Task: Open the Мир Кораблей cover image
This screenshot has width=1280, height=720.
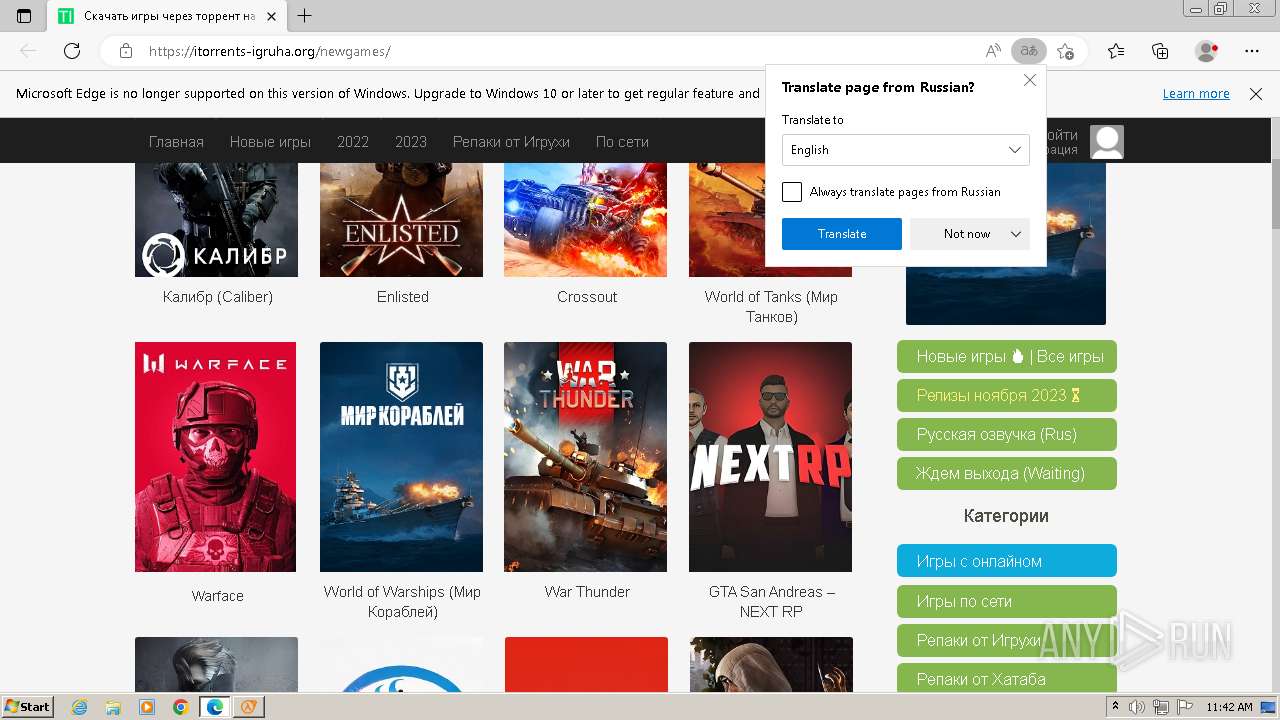Action: (x=401, y=457)
